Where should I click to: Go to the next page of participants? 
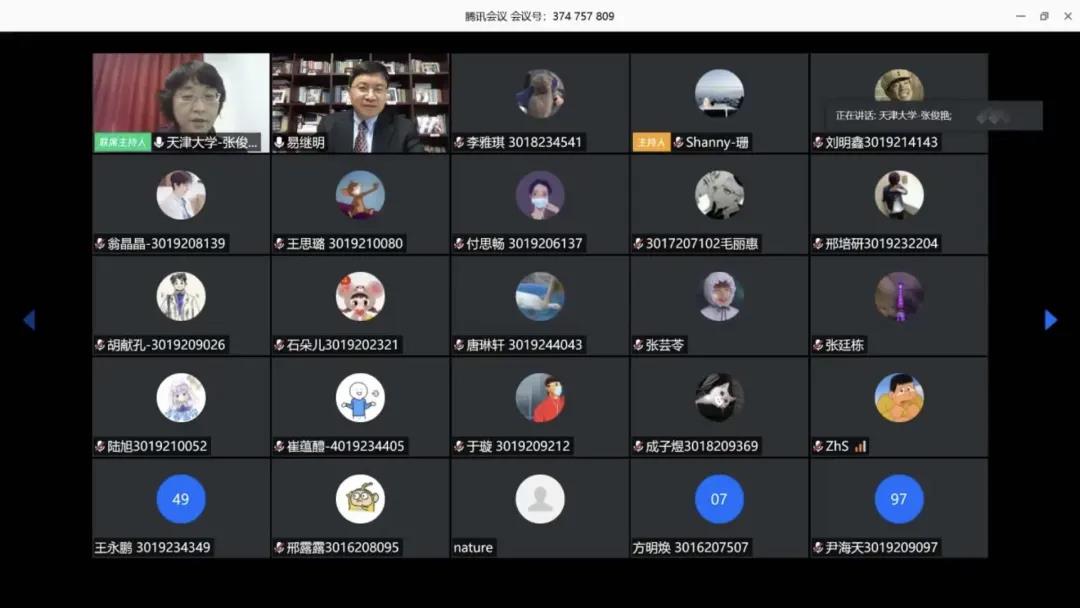pyautogui.click(x=1050, y=320)
